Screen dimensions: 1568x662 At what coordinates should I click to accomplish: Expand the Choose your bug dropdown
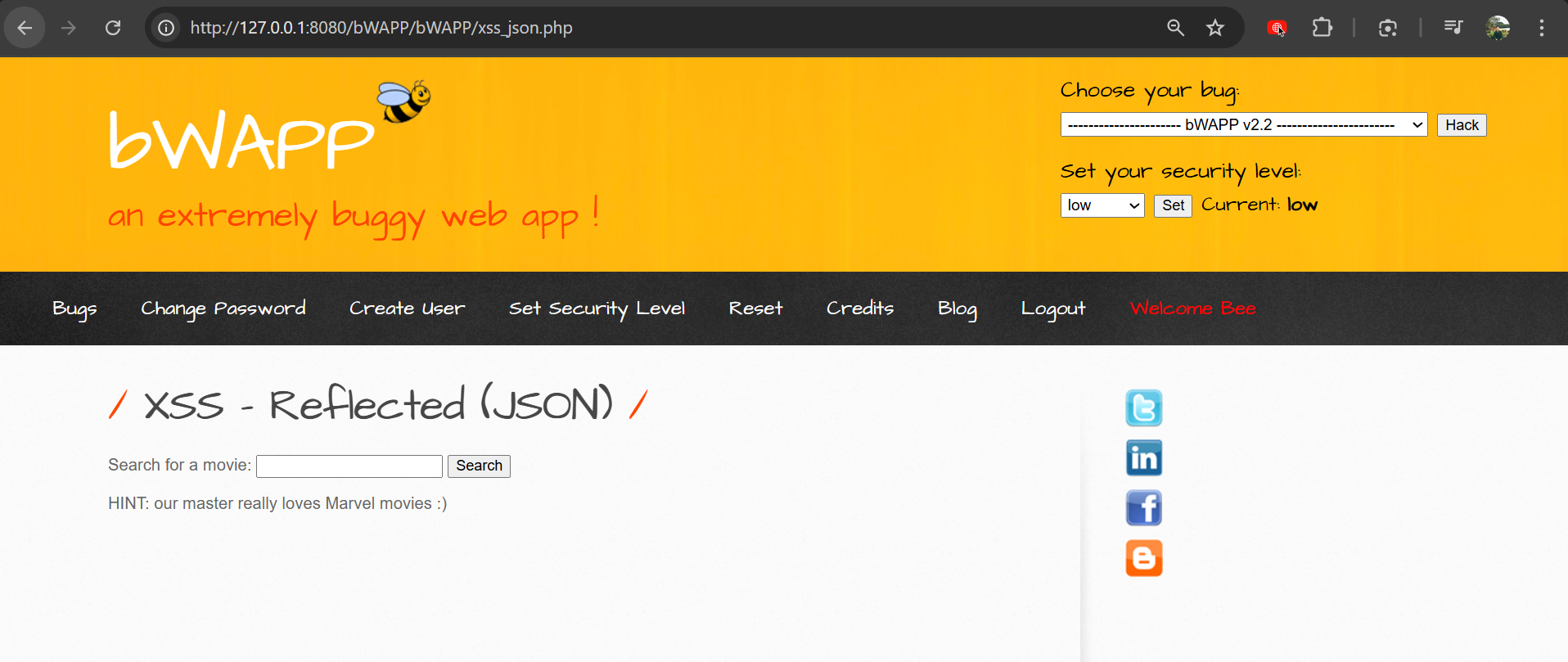tap(1243, 125)
